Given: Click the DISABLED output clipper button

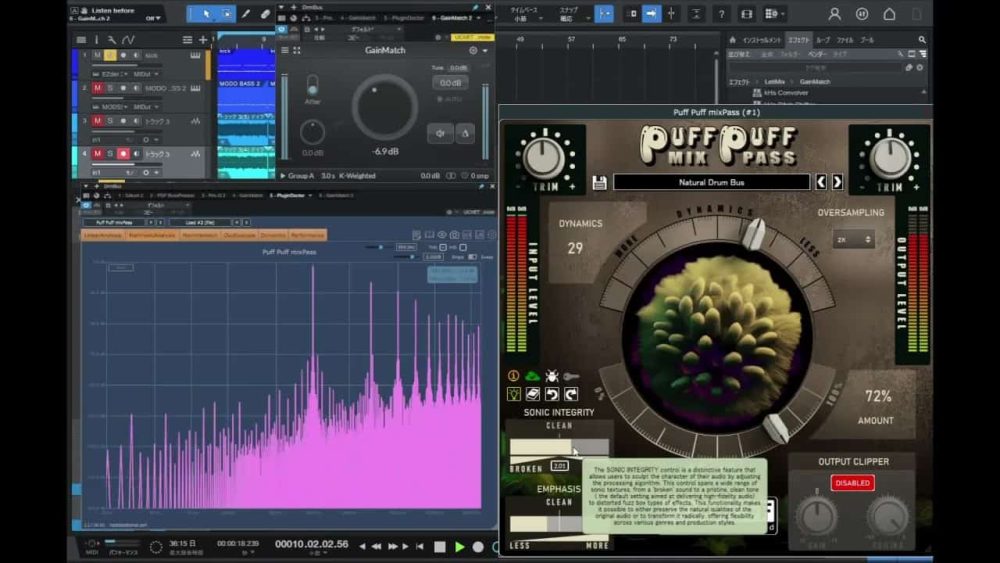Looking at the screenshot, I should pos(853,483).
